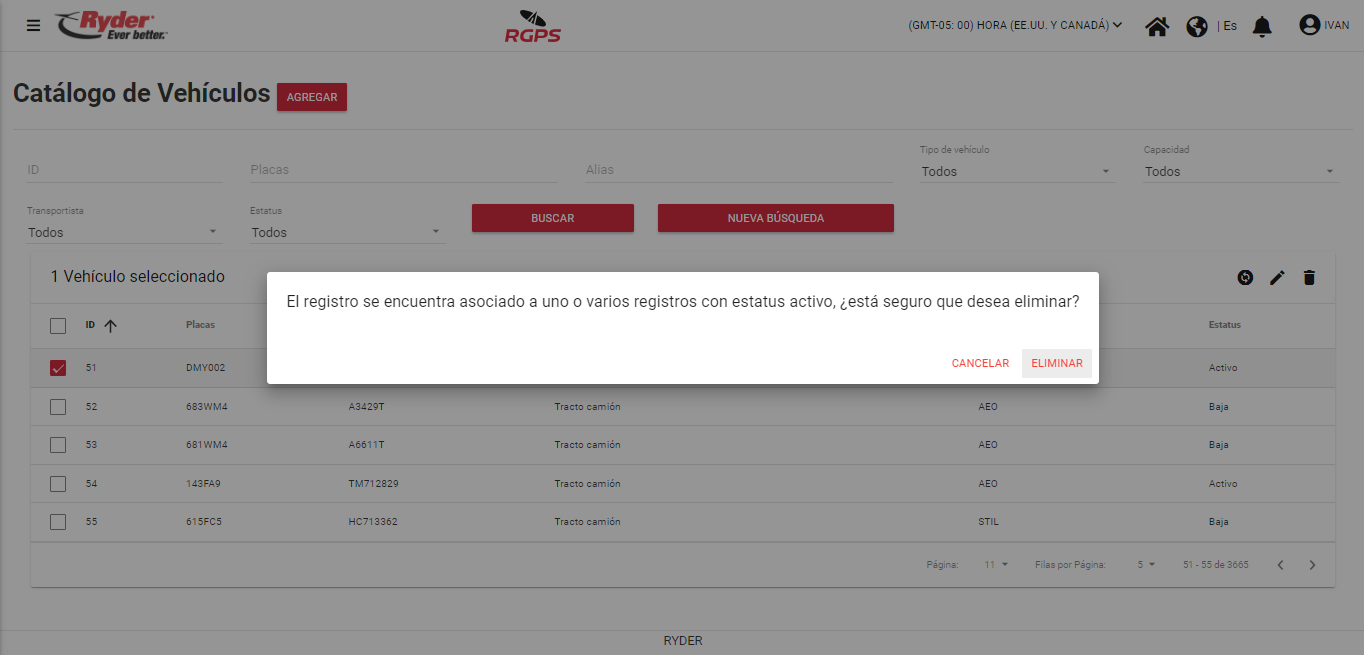
Task: Click the globe language icon
Action: click(1197, 26)
